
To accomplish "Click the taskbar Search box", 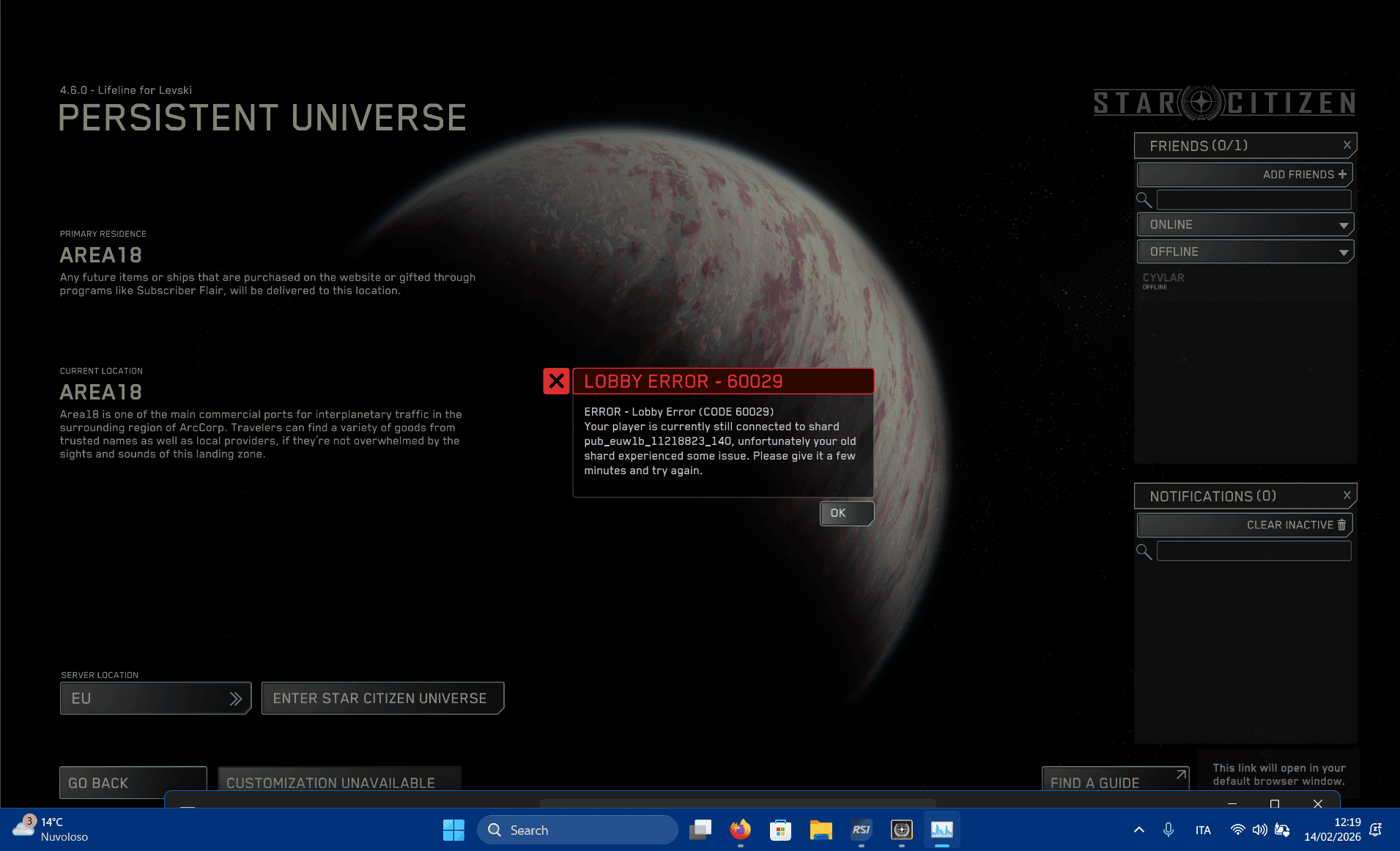I will [577, 830].
